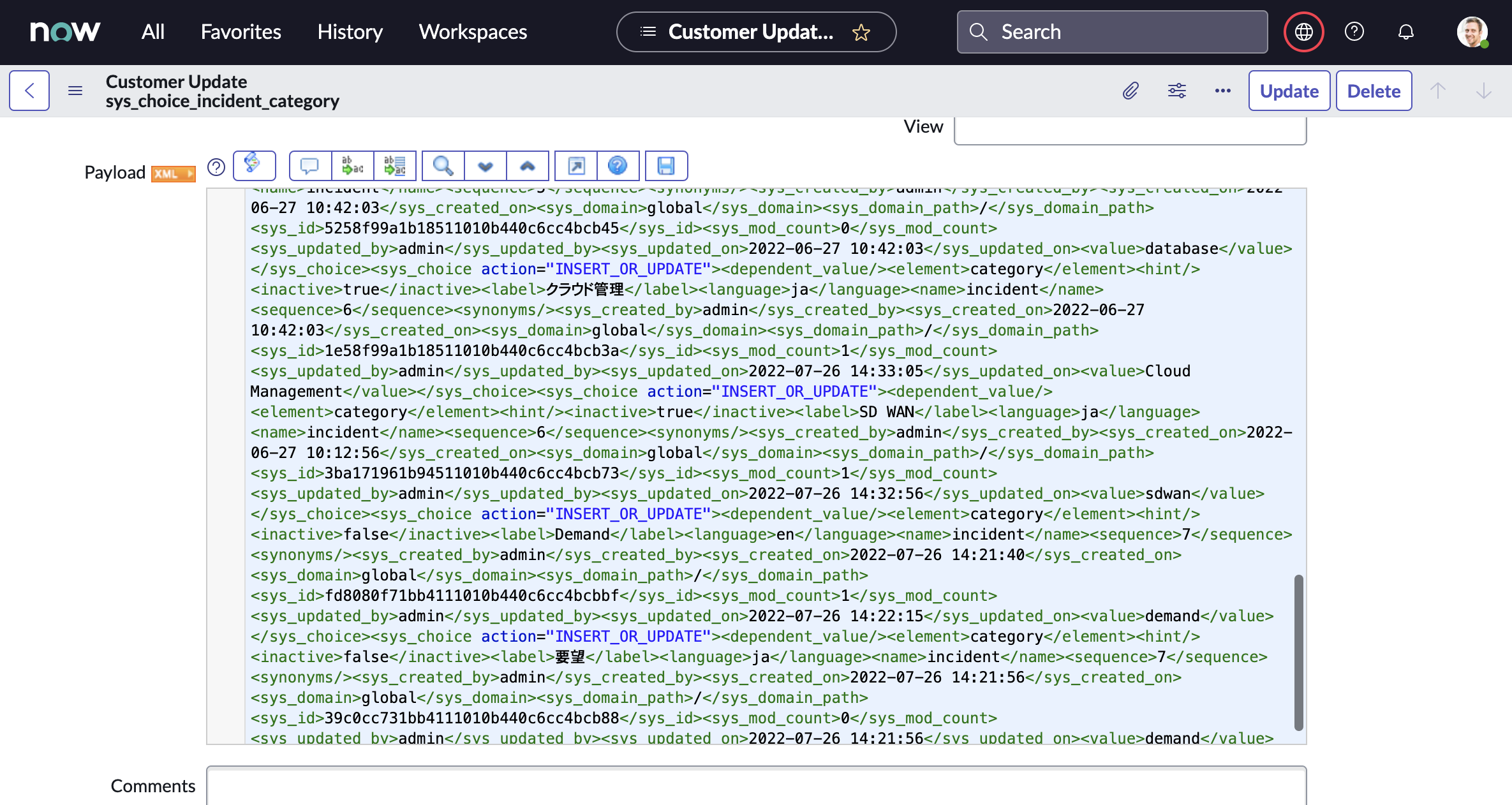Open the Customer Update title dropdown pill

click(x=755, y=32)
